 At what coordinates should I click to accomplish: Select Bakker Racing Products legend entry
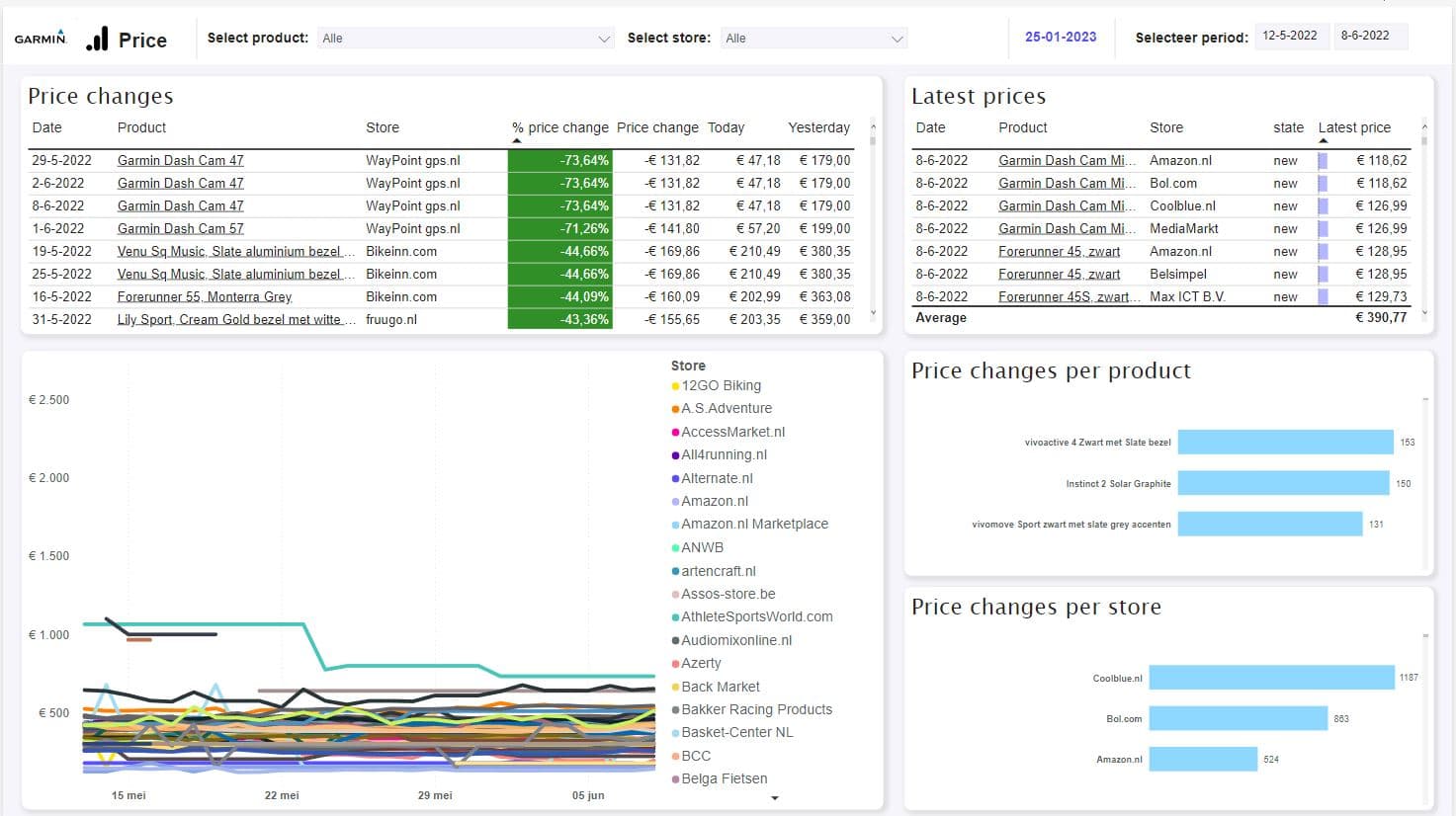tap(752, 709)
